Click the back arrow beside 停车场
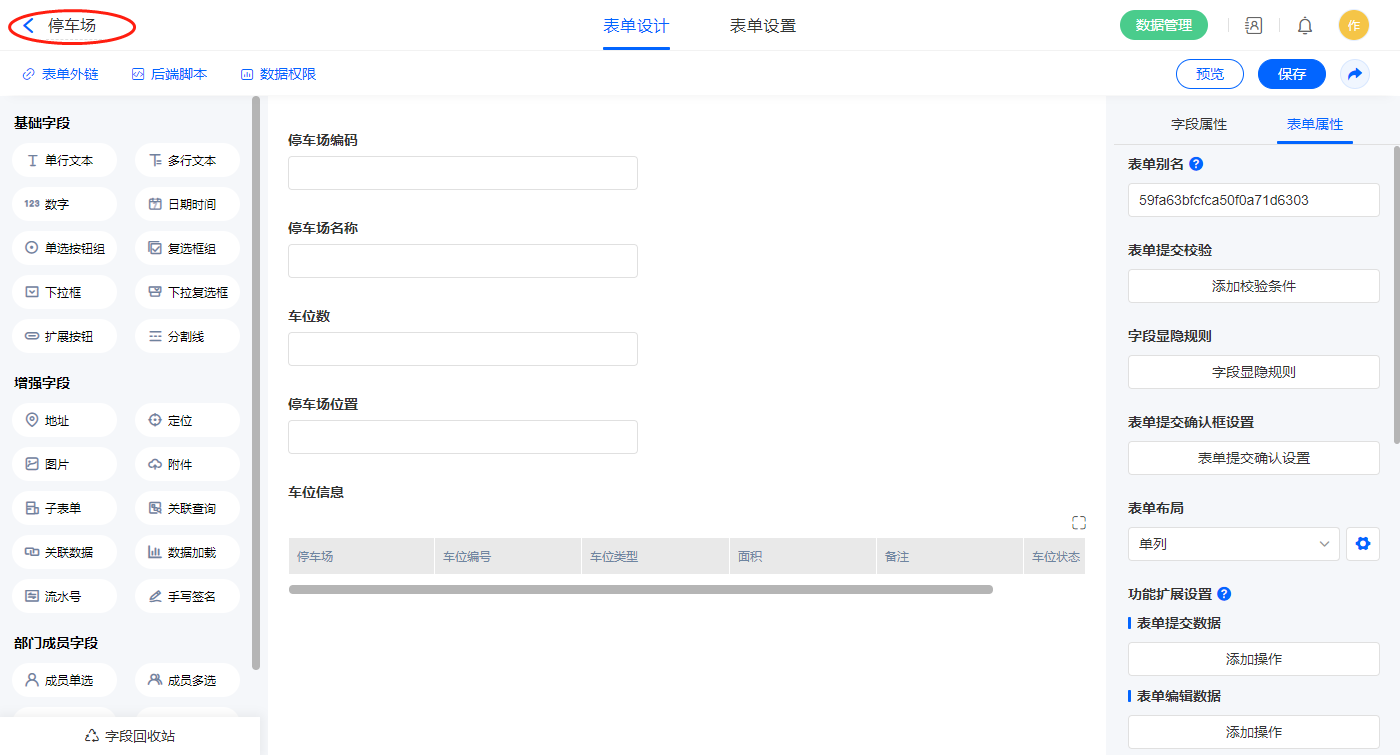This screenshot has width=1400, height=755. (x=29, y=26)
